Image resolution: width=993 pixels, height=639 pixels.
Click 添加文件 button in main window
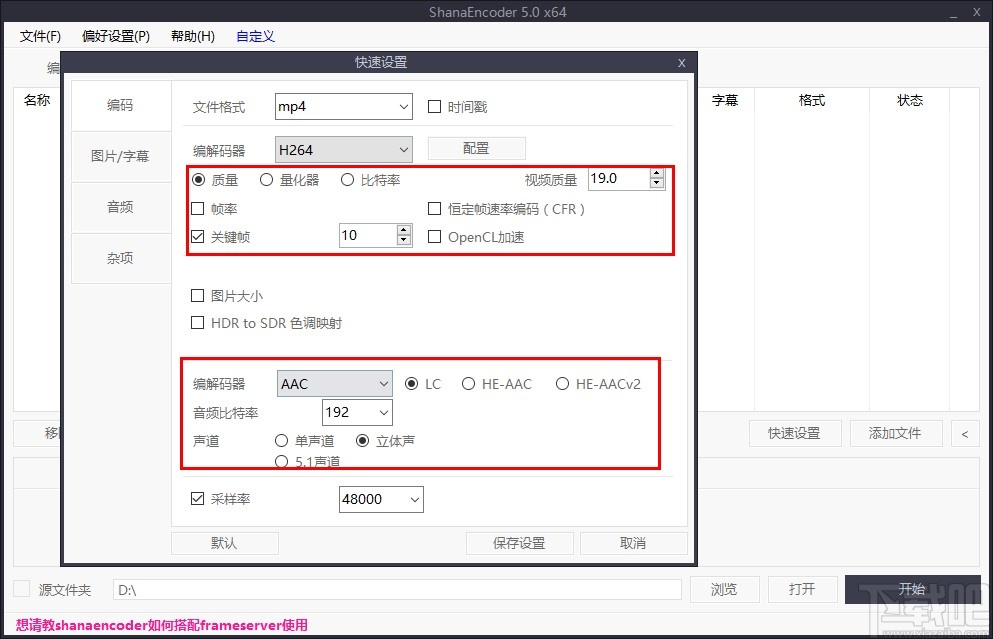point(895,433)
